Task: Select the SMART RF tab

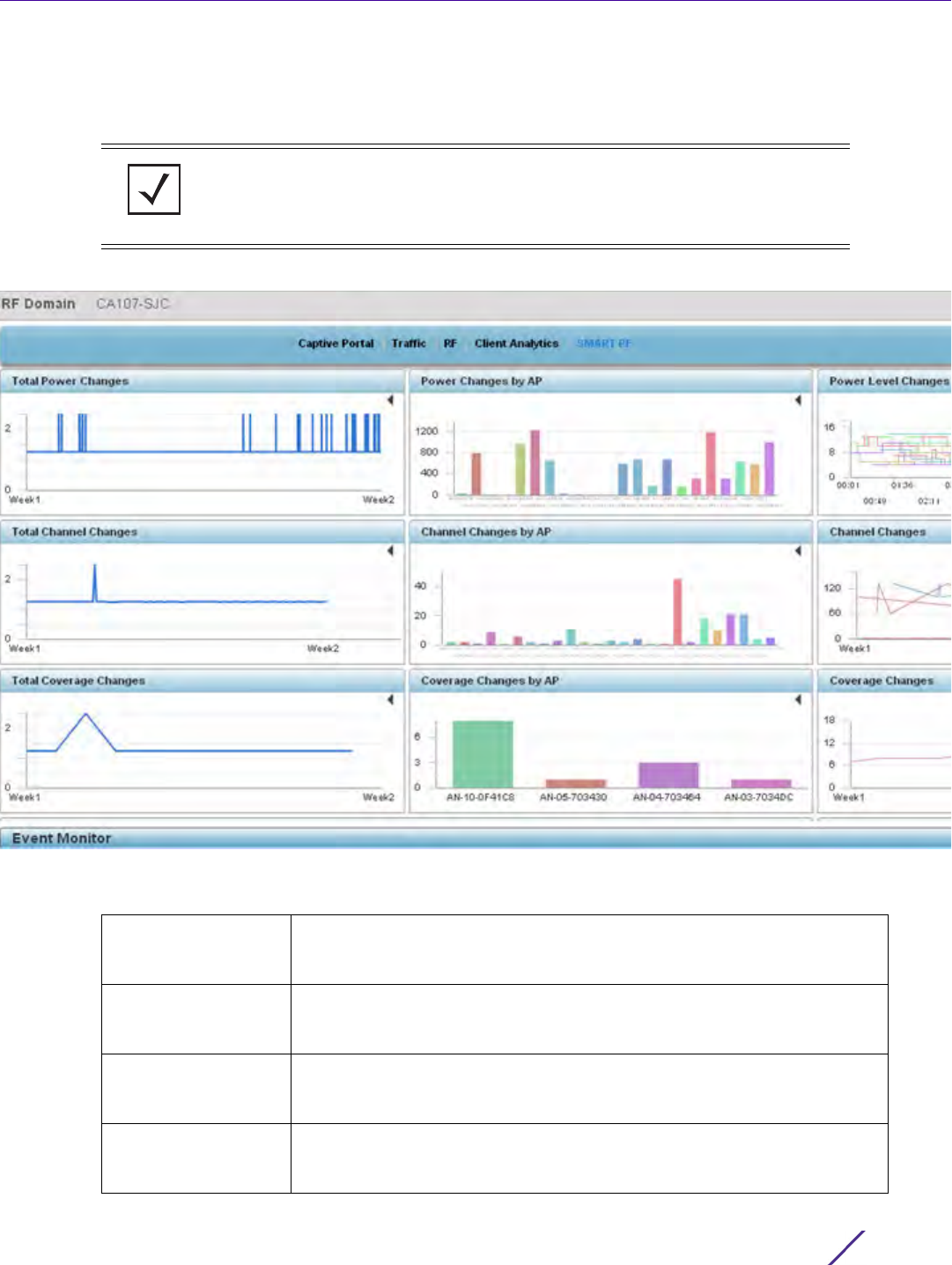Action: click(x=603, y=344)
